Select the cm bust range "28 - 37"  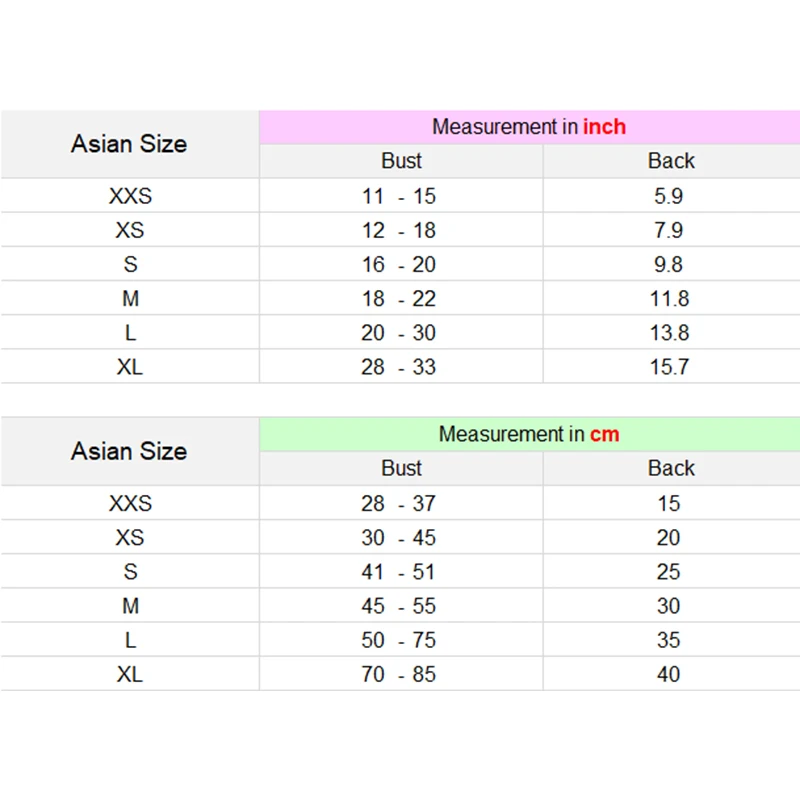(399, 503)
